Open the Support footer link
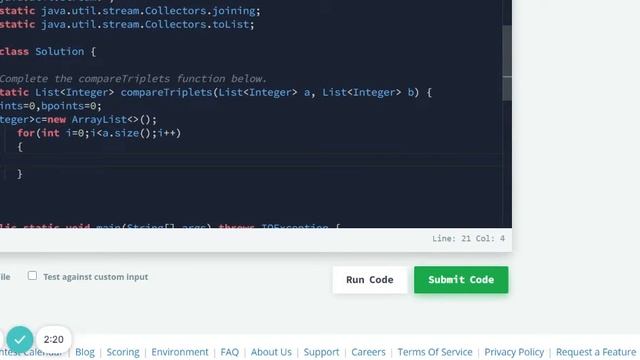Image resolution: width=640 pixels, height=360 pixels. 321,352
